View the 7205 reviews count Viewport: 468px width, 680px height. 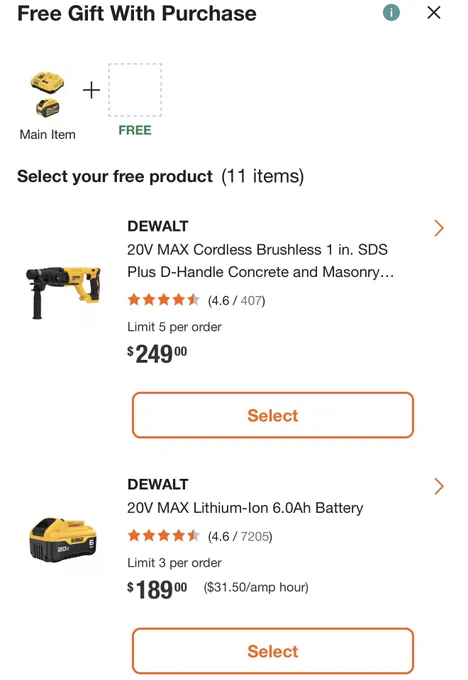coord(255,536)
